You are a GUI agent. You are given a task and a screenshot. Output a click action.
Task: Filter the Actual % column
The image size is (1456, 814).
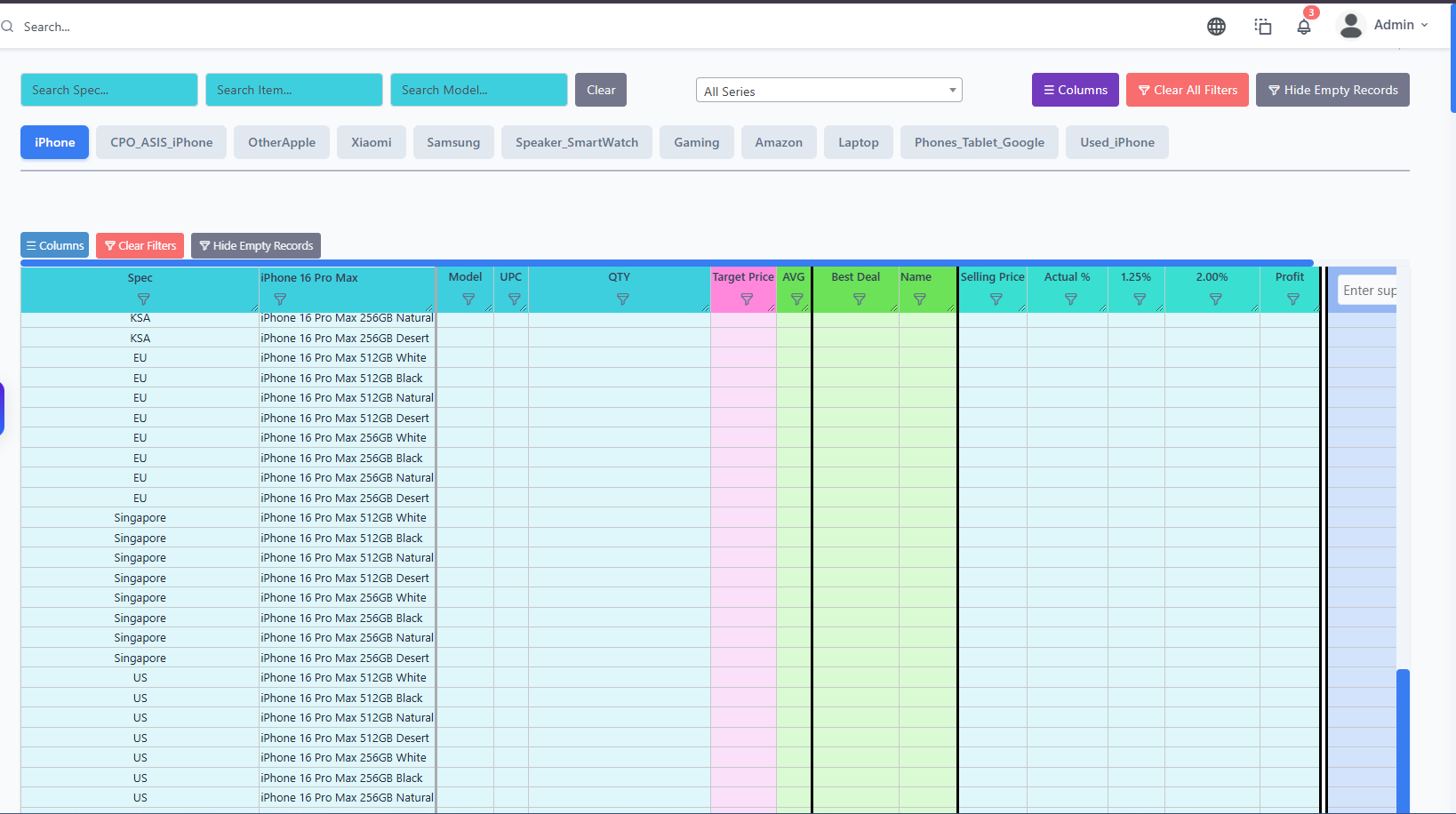1070,299
